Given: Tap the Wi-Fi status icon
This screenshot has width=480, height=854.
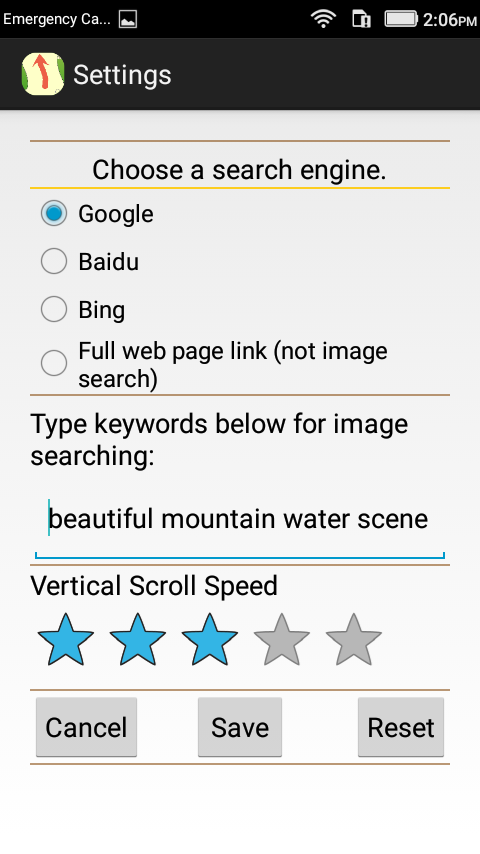Looking at the screenshot, I should [323, 19].
